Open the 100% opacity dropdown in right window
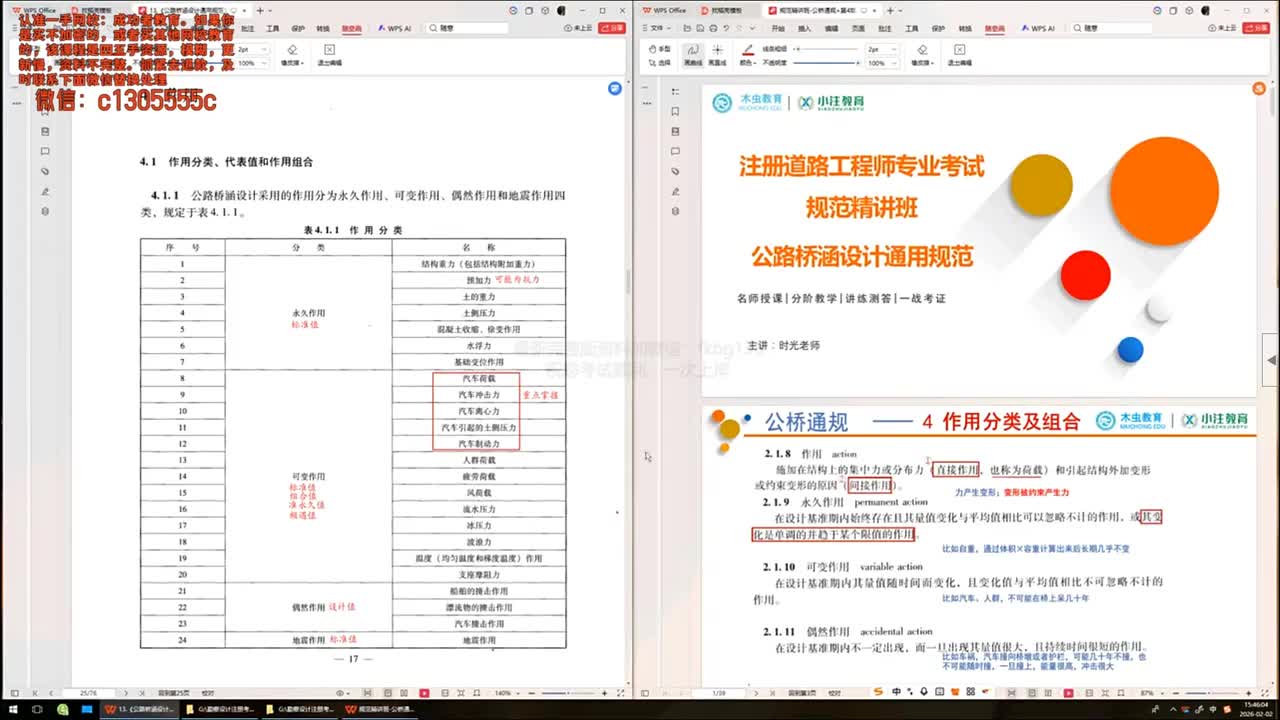The height and width of the screenshot is (720, 1280). click(x=881, y=63)
